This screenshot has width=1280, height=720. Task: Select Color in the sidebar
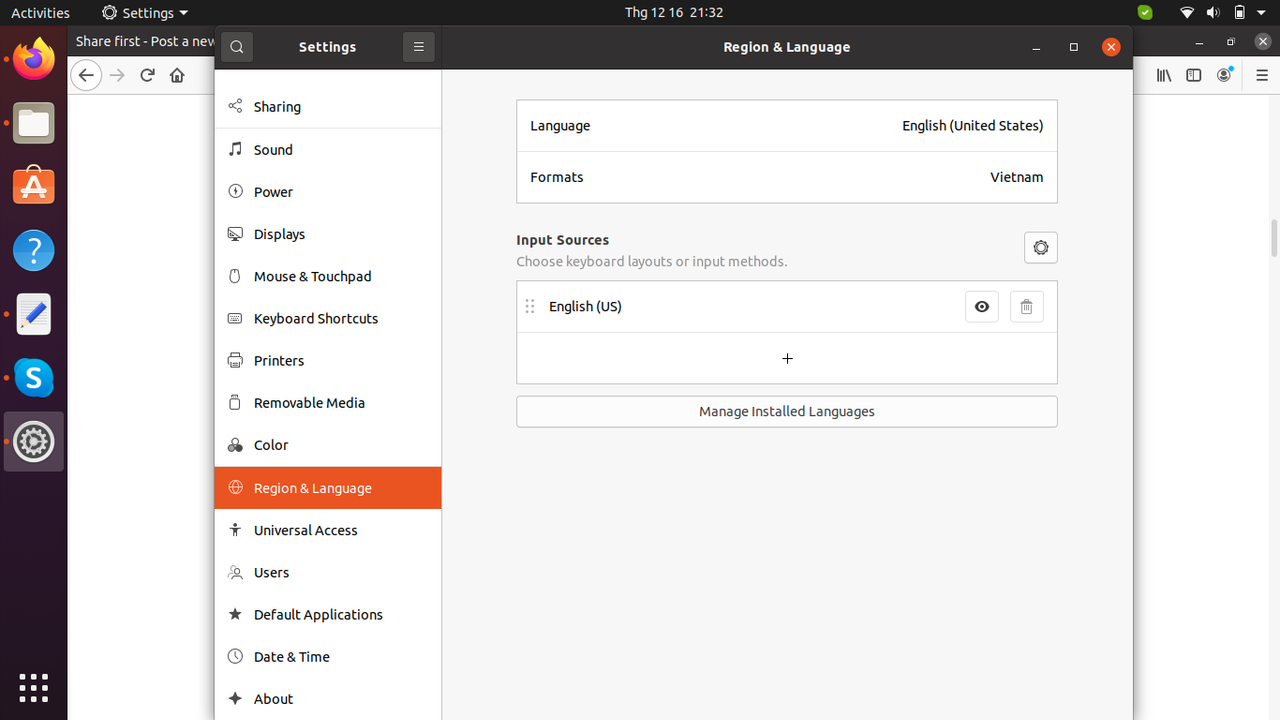328,445
